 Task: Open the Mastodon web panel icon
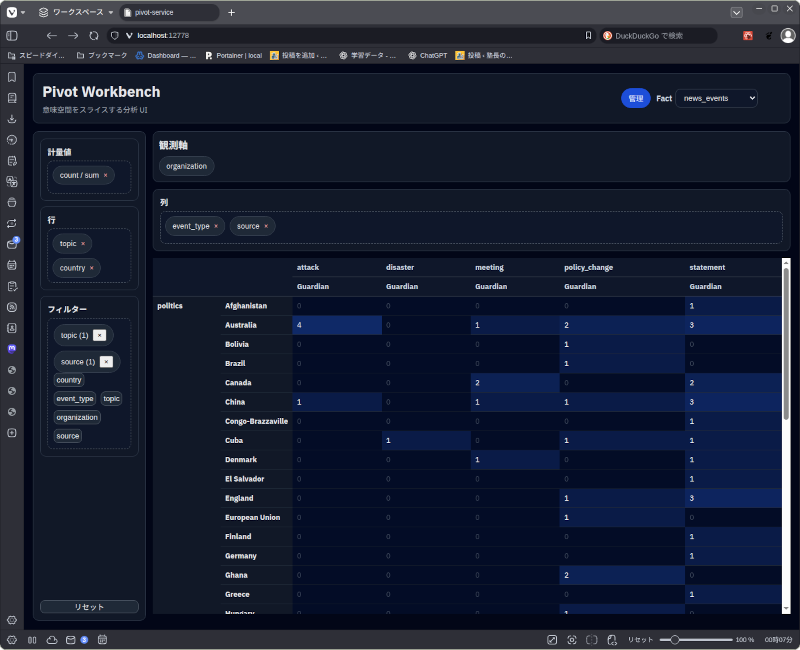(11, 349)
